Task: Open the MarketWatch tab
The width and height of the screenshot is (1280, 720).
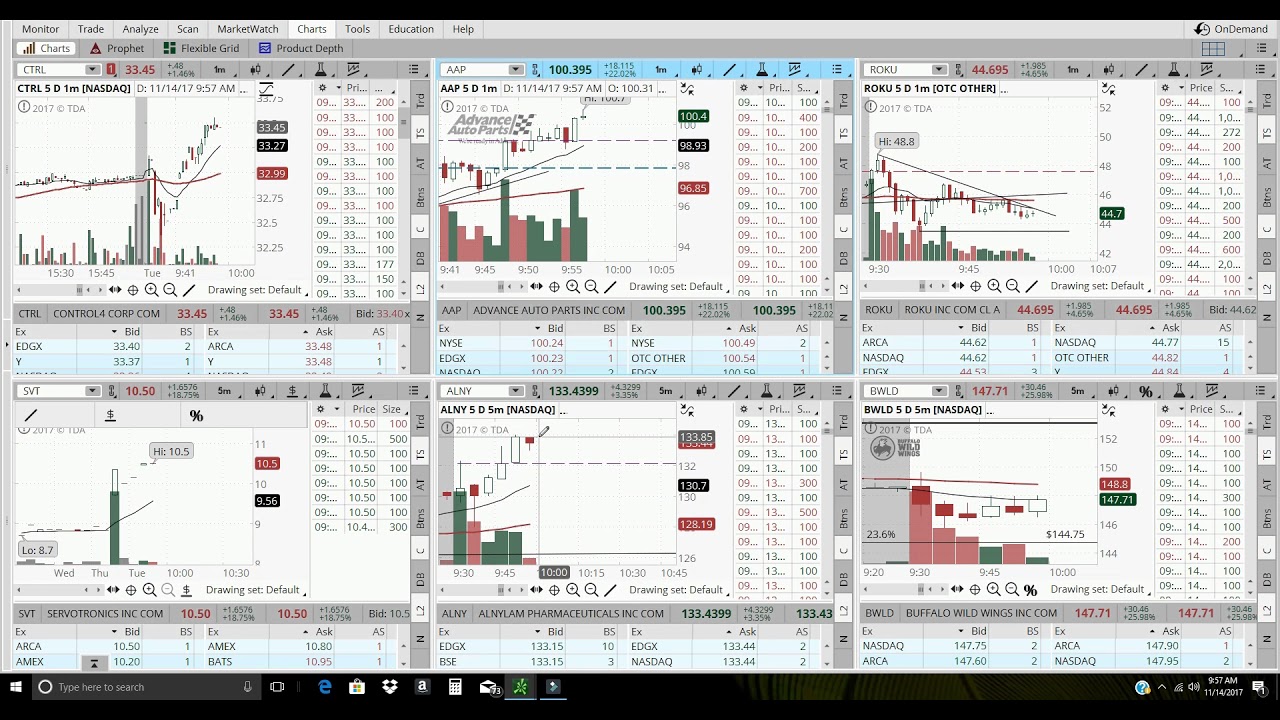Action: tap(248, 29)
